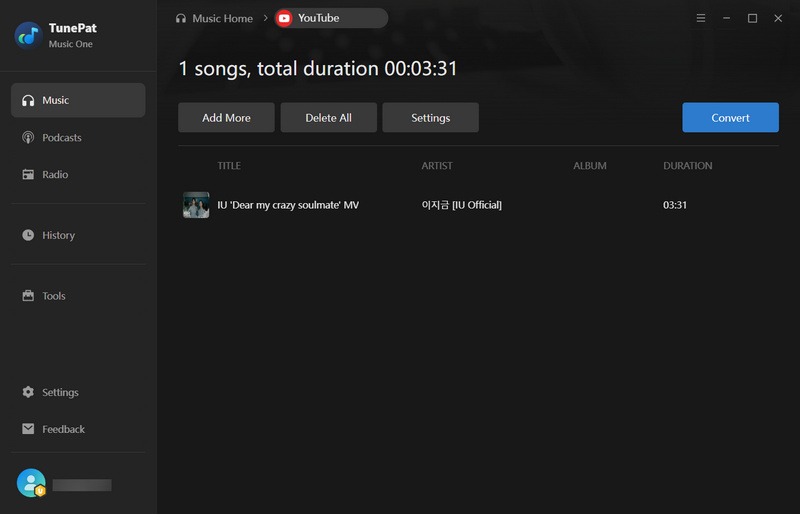Click the ALBUM column header
The height and width of the screenshot is (514, 800).
(x=590, y=166)
